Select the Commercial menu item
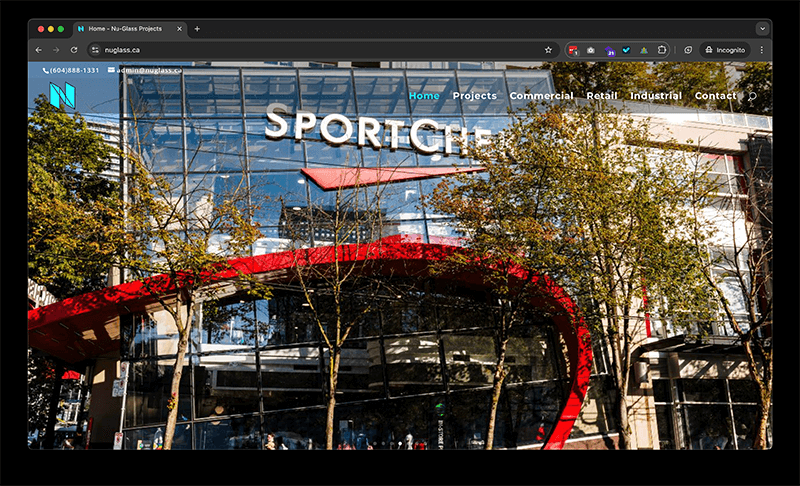Screen dimensions: 800x486 [x=541, y=96]
